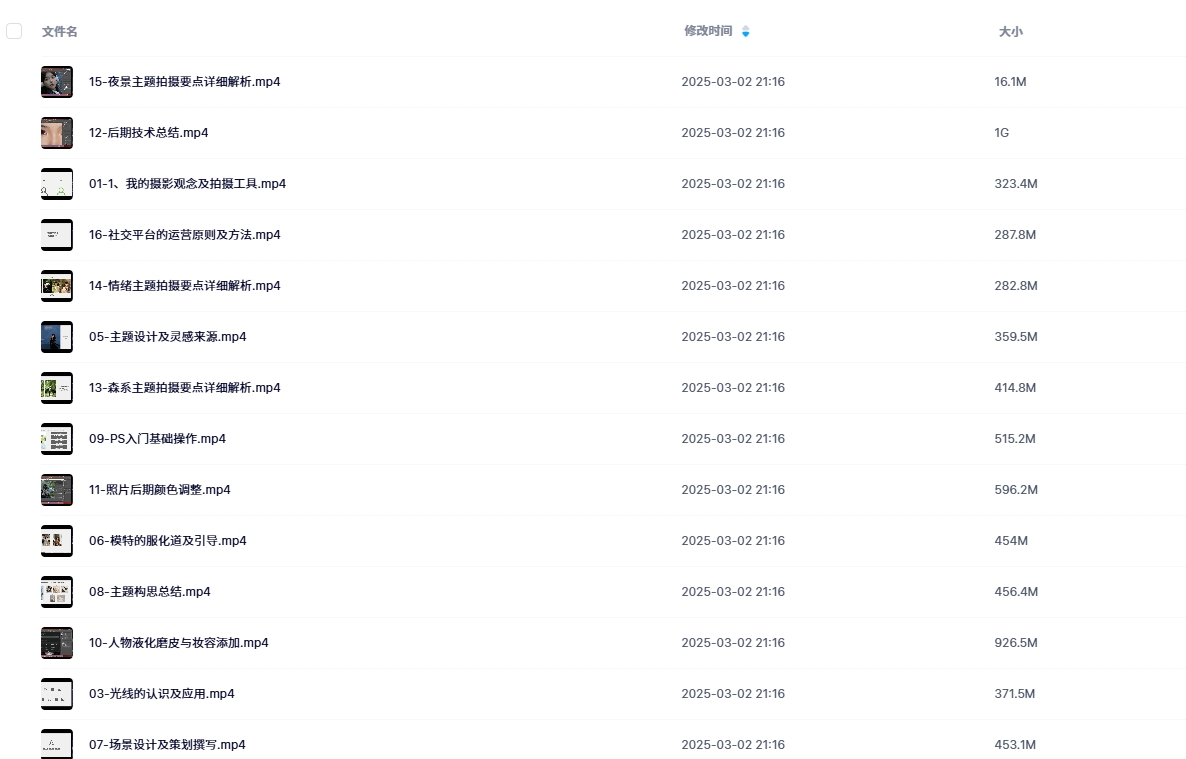1186x759 pixels.
Task: Open thumbnail of 01-1、我的摄影观念及拍摄工具.mp4
Action: pos(56,184)
